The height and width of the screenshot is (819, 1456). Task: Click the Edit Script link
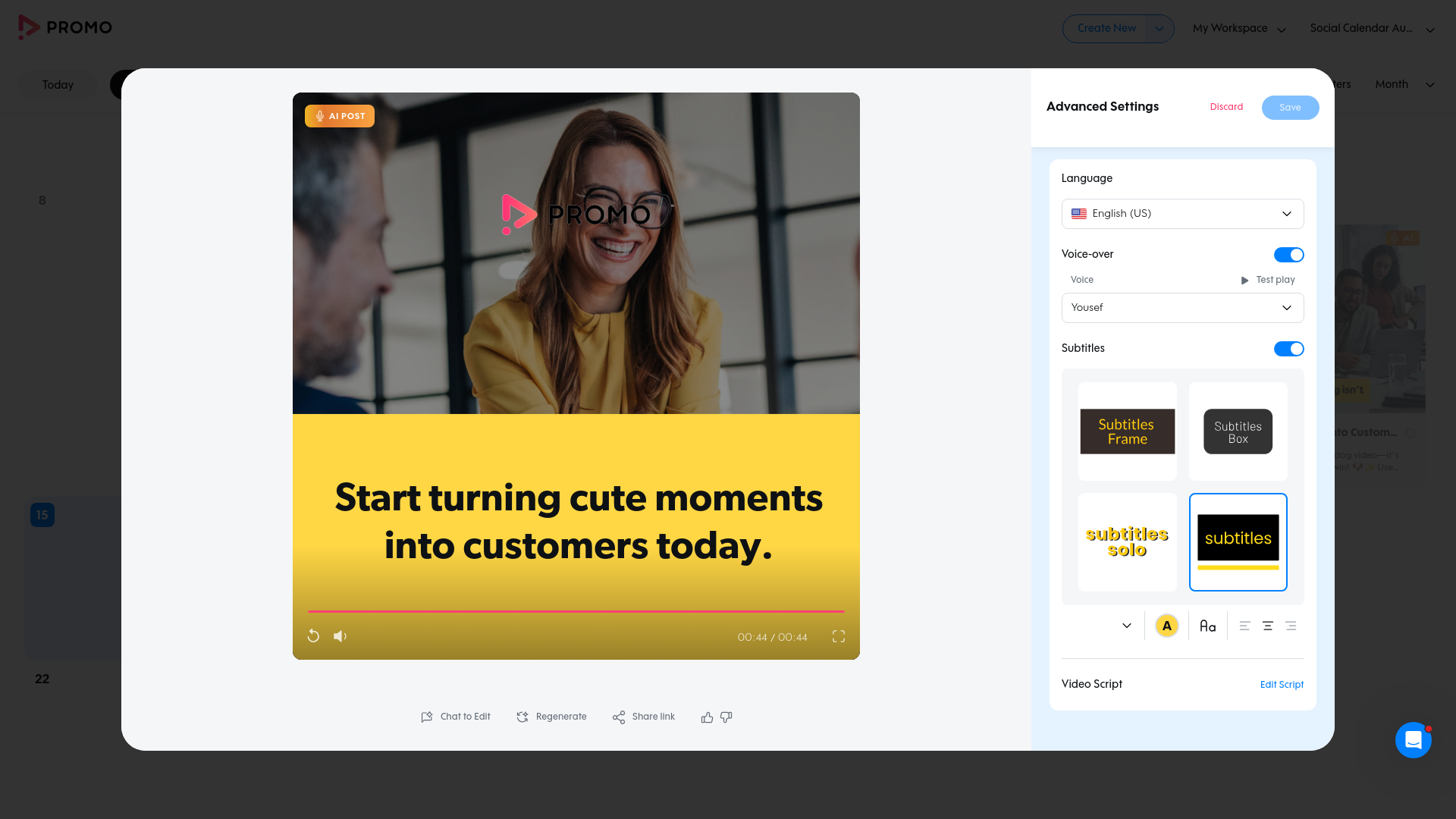[1282, 685]
